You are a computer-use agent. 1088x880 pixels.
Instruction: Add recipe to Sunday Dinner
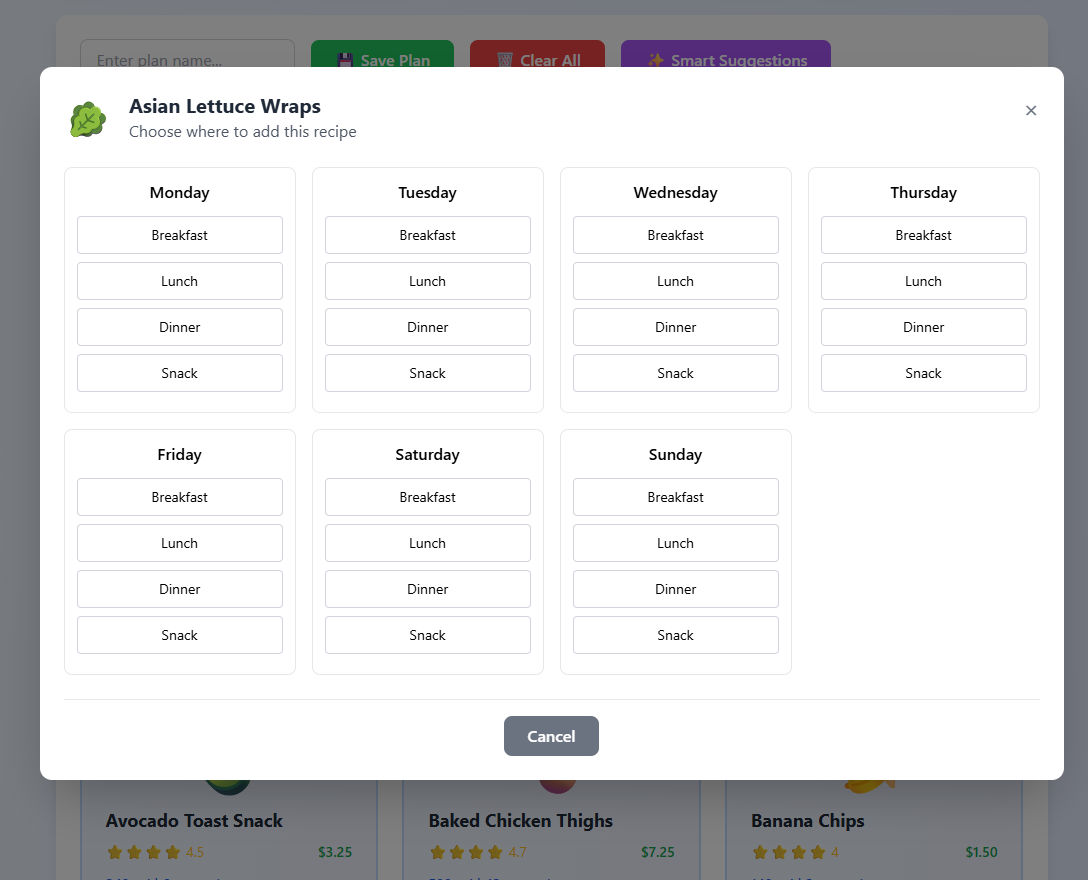pos(676,589)
